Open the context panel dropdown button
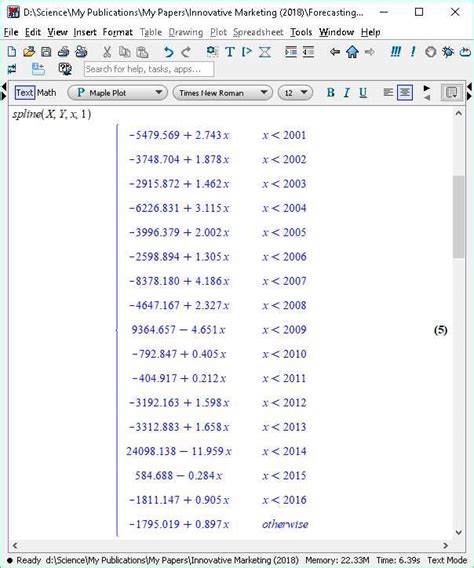 coord(452,93)
